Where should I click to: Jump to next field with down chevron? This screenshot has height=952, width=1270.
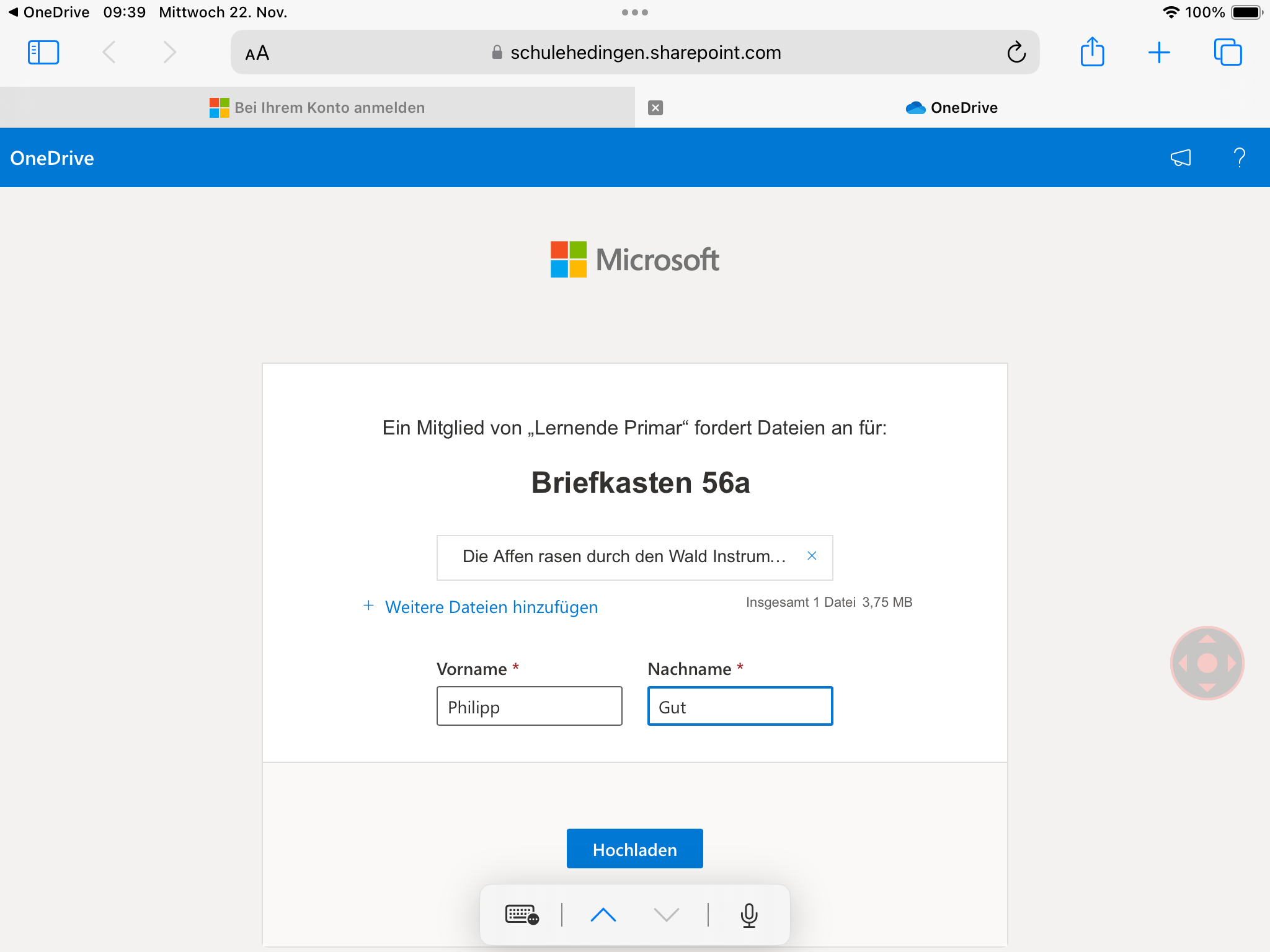[x=667, y=915]
